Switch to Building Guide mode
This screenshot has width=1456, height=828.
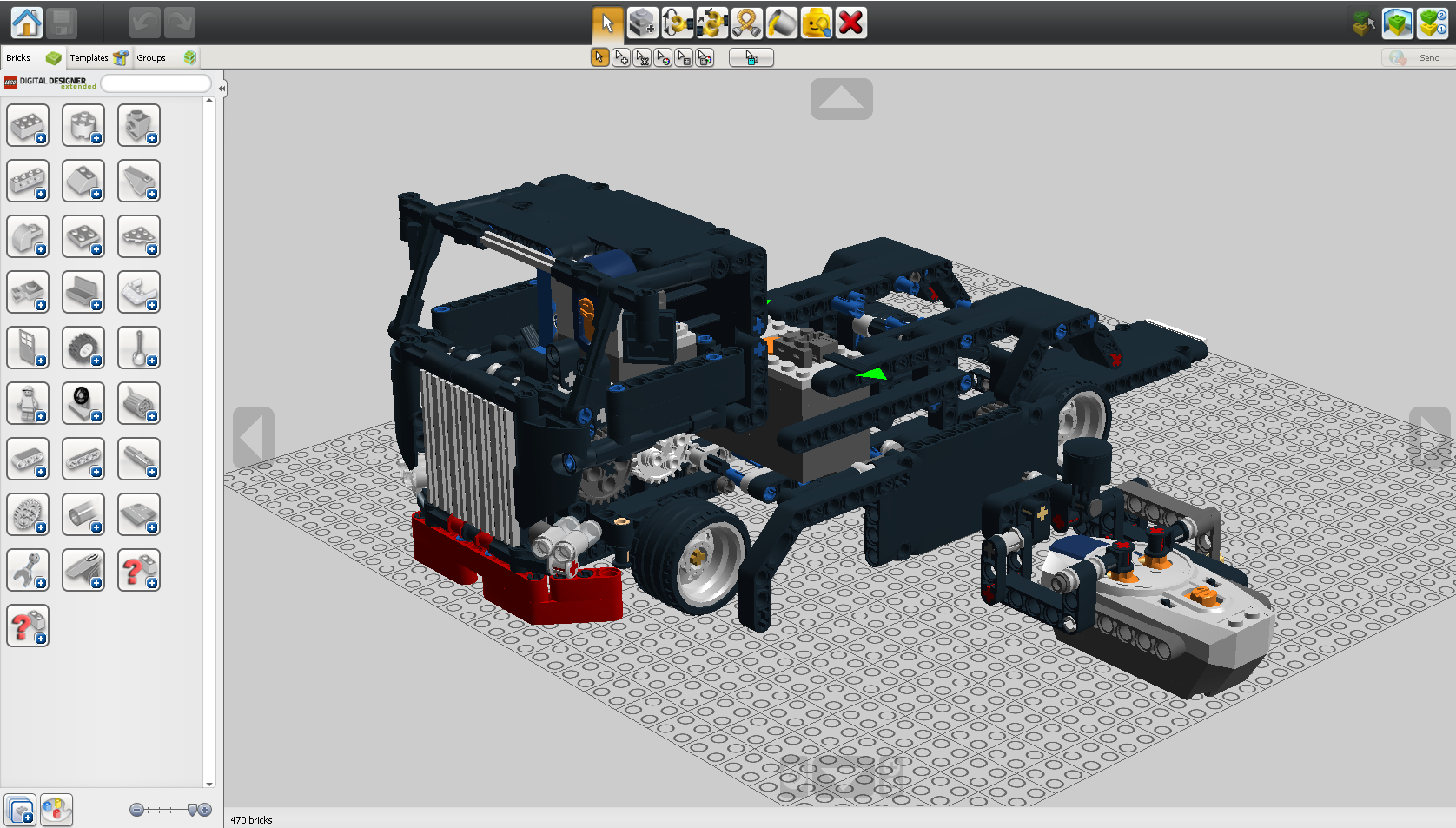tap(1431, 23)
